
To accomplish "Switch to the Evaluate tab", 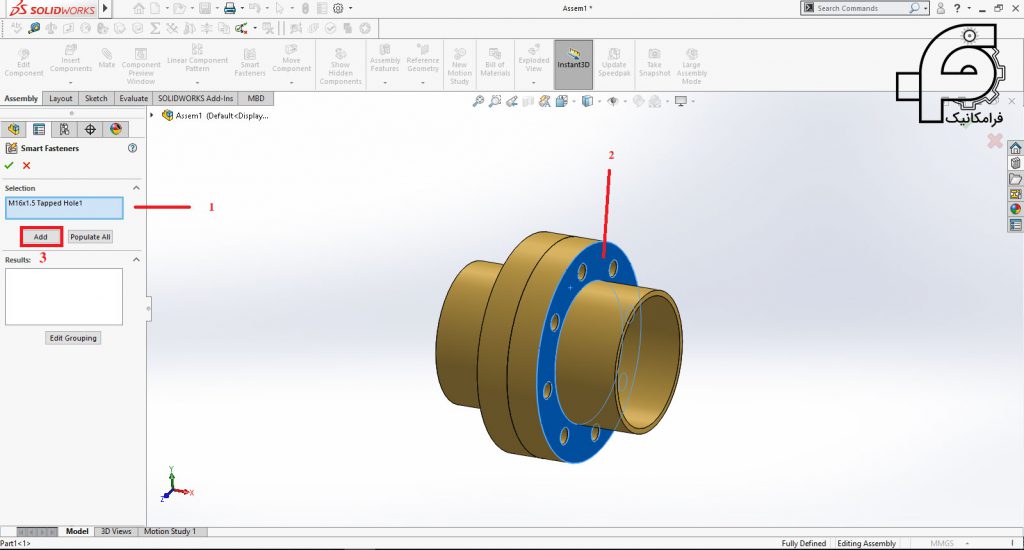I will (x=133, y=99).
